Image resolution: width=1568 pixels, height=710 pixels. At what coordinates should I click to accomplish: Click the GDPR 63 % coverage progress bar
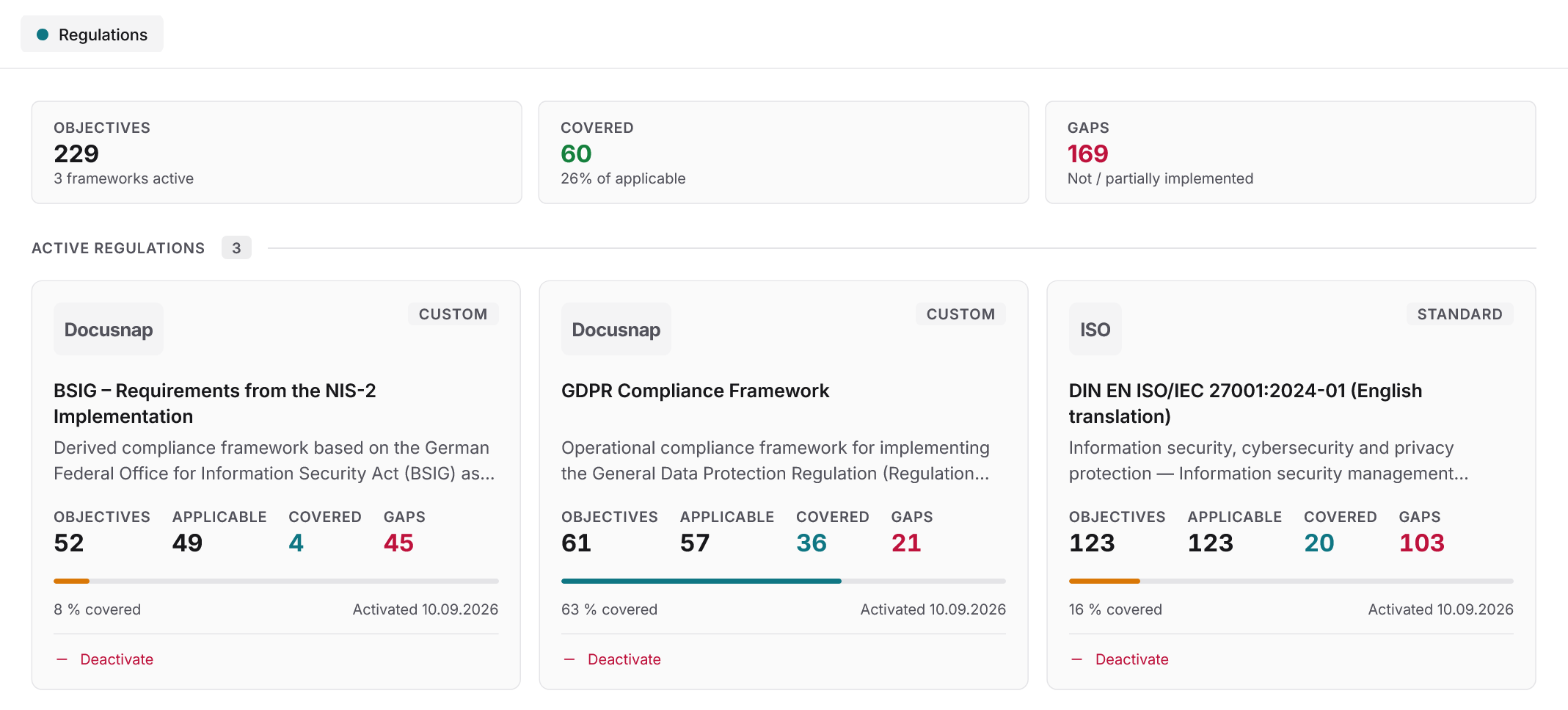click(x=784, y=581)
